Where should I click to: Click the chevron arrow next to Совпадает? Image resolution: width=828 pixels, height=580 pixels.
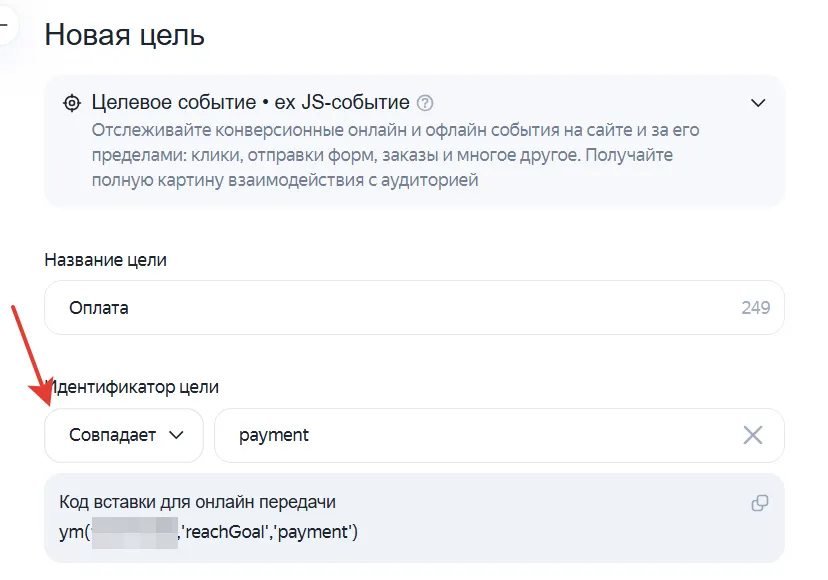pyautogui.click(x=176, y=435)
